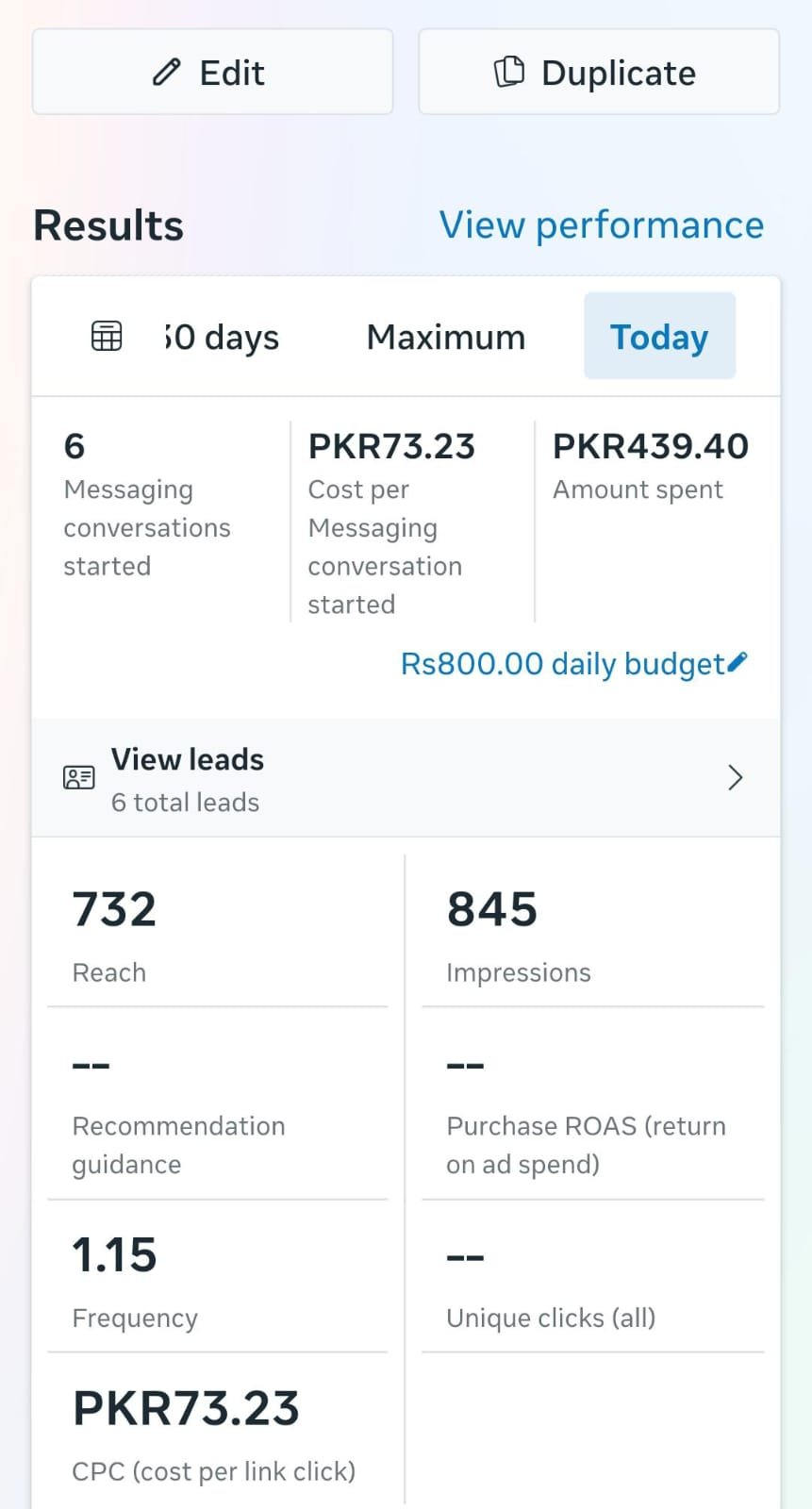This screenshot has height=1509, width=812.
Task: Select the Maximum time range tab
Action: point(445,337)
